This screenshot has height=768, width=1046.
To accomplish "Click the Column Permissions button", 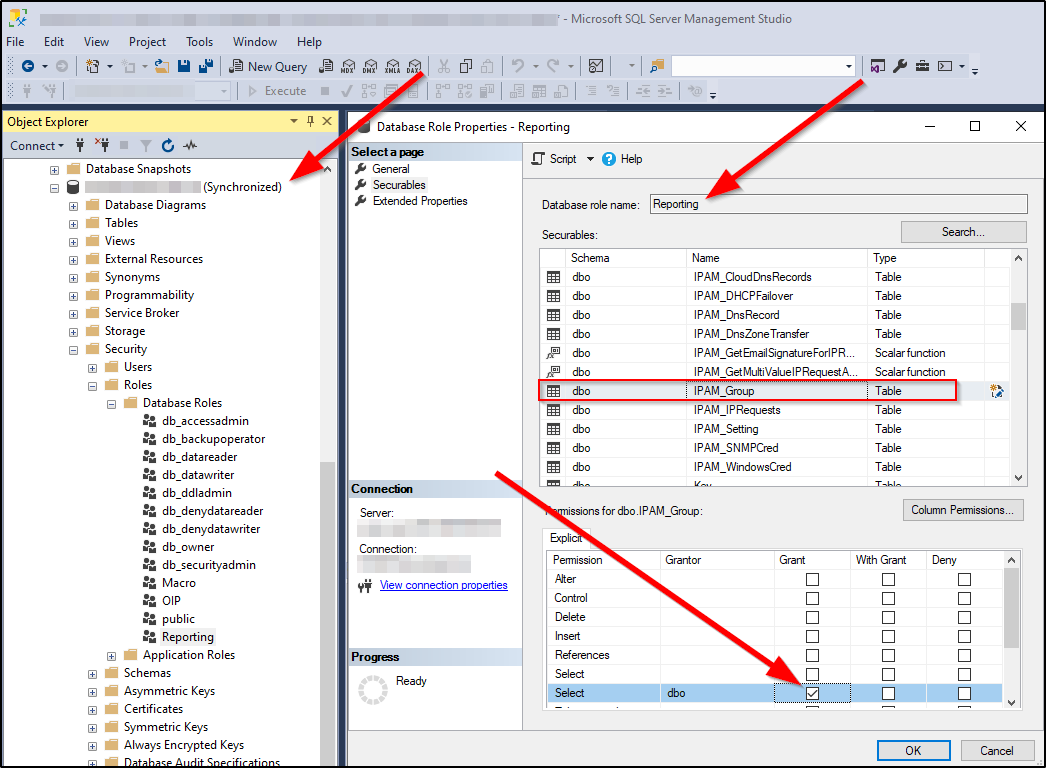I will click(x=963, y=510).
